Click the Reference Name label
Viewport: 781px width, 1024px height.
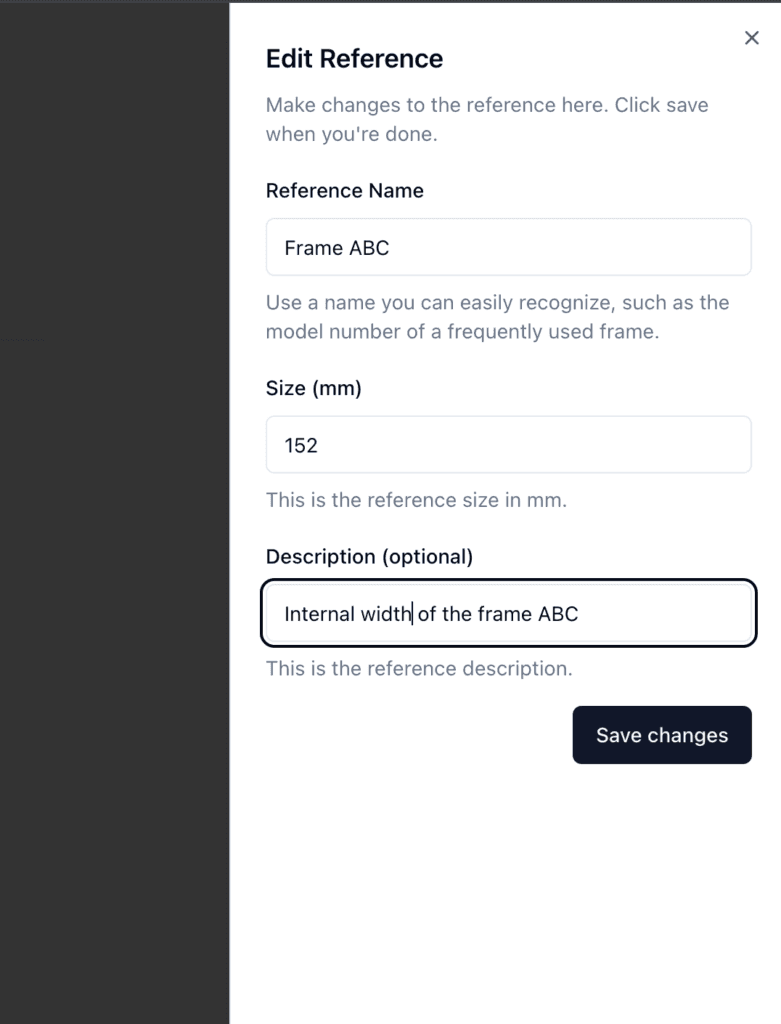click(344, 190)
